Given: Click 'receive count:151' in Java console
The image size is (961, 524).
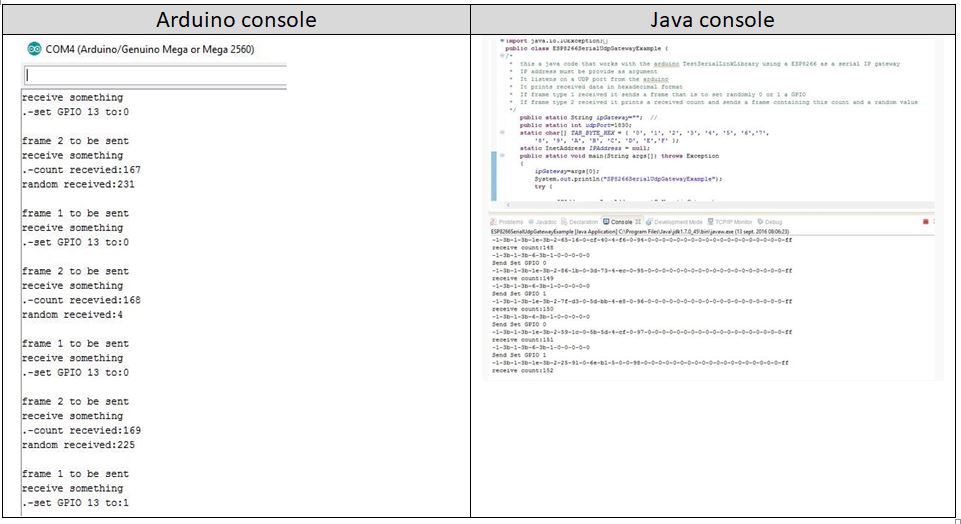Looking at the screenshot, I should coord(523,340).
